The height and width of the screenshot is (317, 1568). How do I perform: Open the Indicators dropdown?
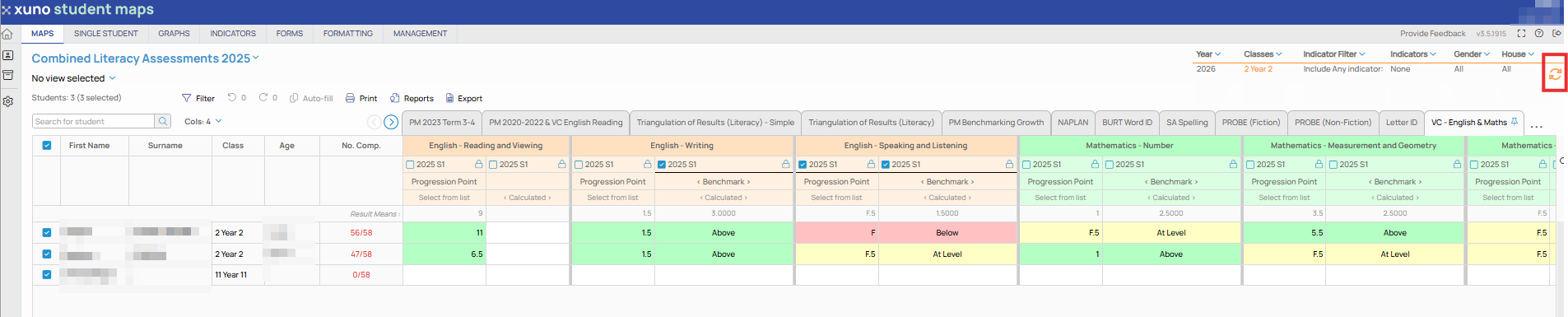(1412, 54)
